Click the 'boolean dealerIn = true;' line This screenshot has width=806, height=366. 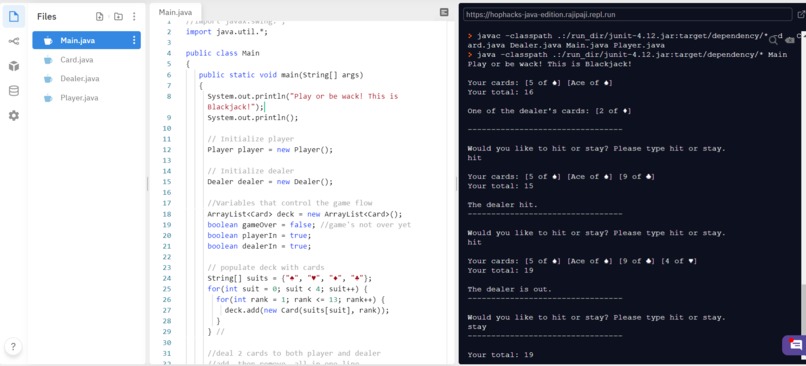(259, 246)
